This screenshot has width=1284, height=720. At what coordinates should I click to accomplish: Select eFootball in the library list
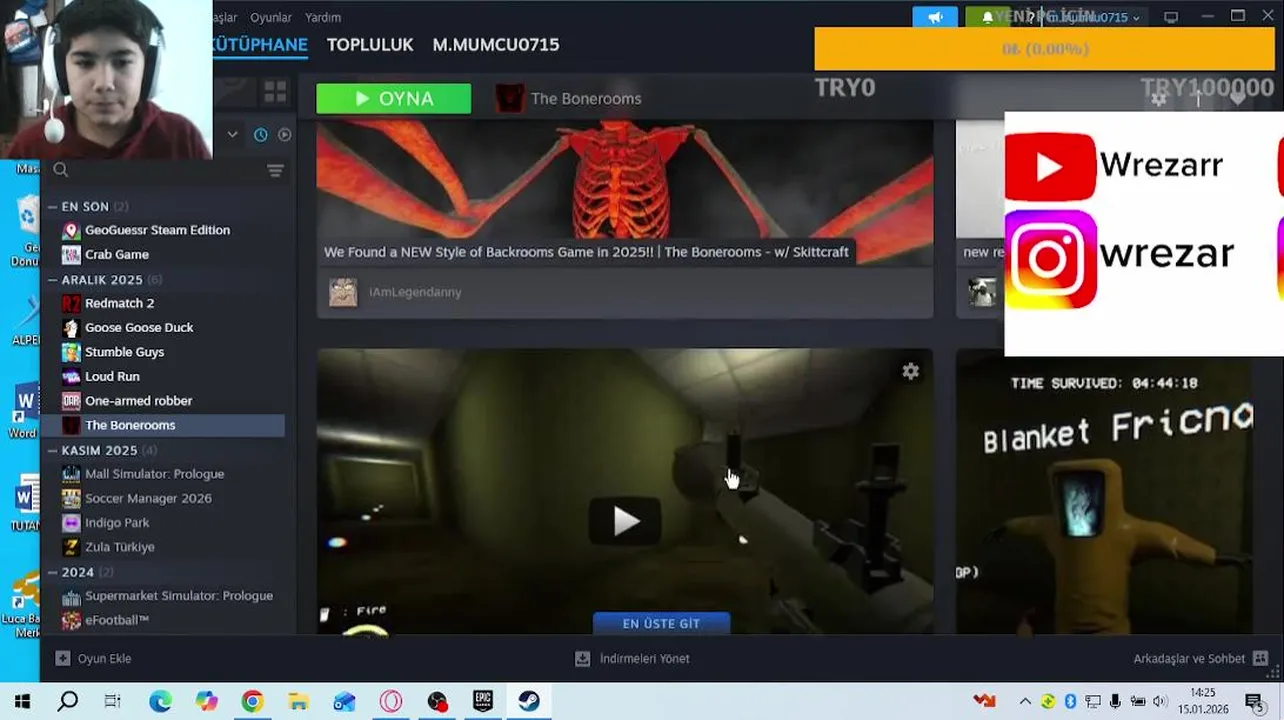click(x=116, y=620)
